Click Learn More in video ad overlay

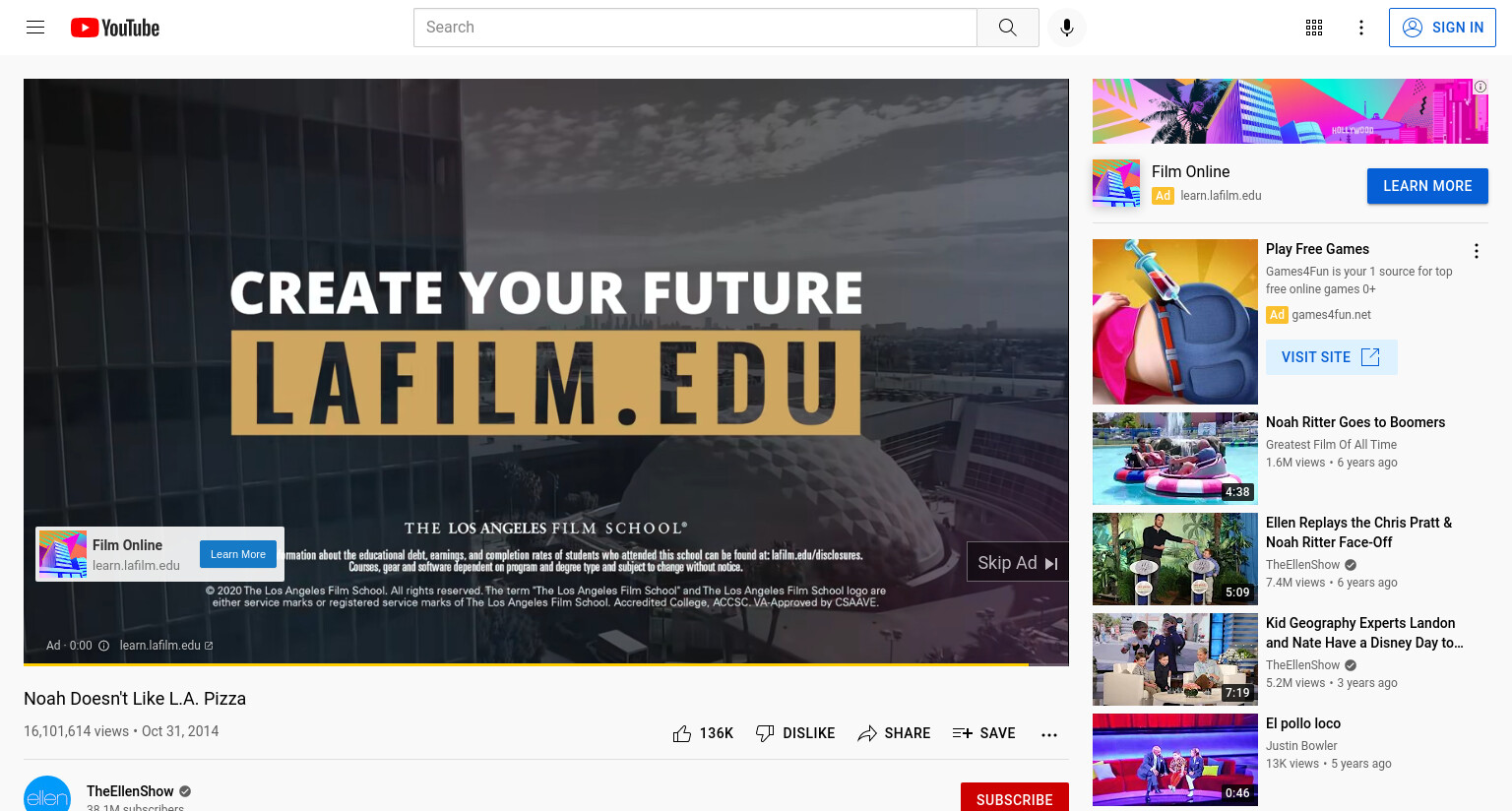click(238, 554)
